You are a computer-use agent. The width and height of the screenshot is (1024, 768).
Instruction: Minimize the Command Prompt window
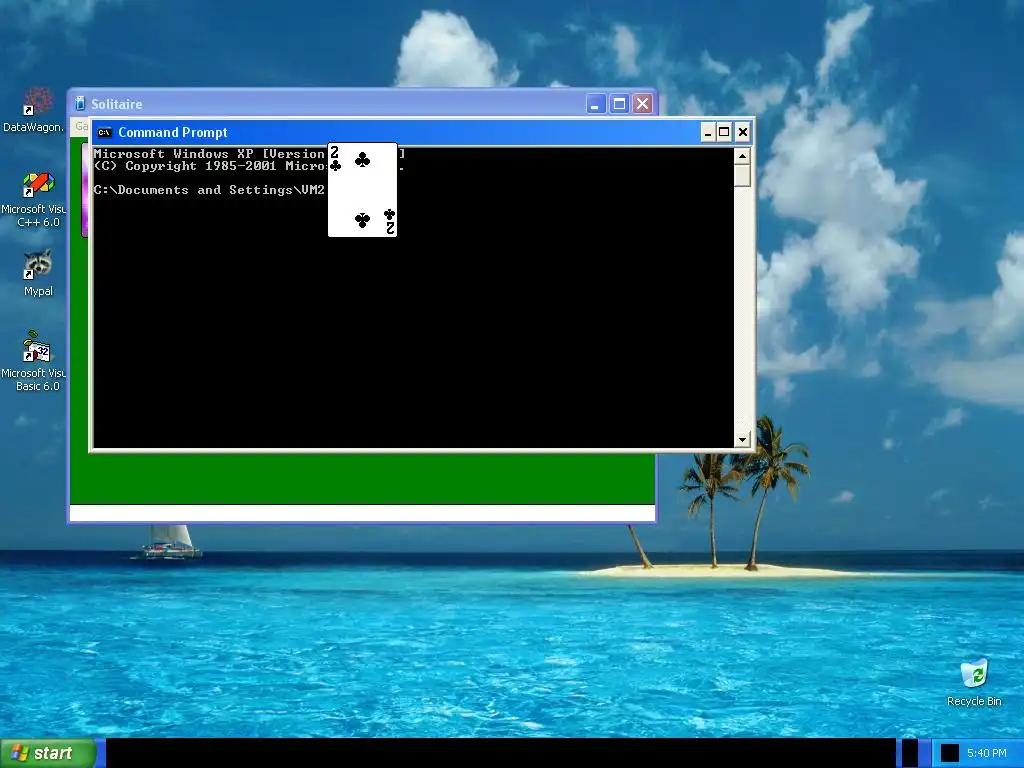click(x=708, y=133)
